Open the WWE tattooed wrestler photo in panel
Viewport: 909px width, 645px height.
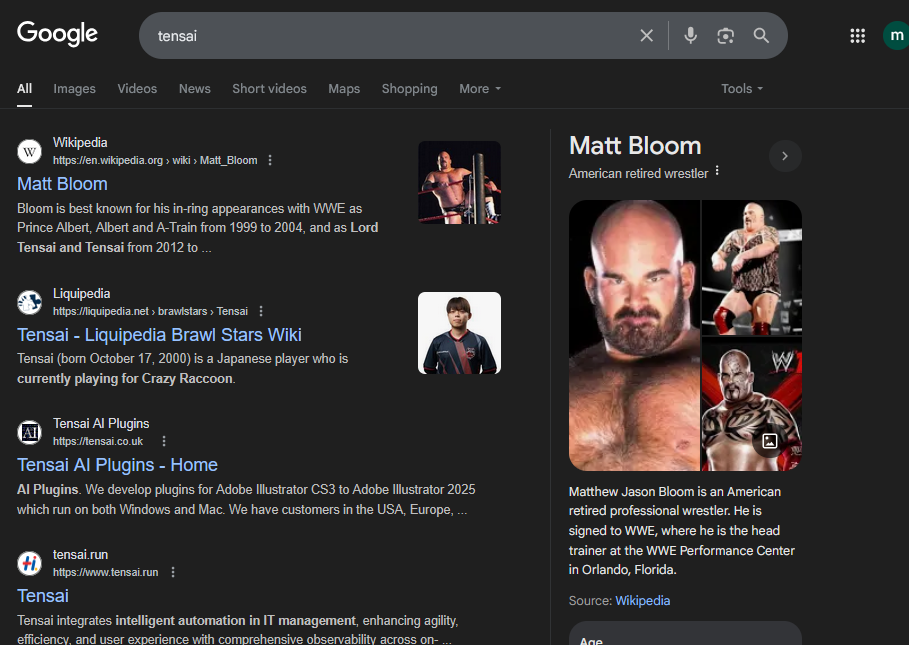[752, 404]
